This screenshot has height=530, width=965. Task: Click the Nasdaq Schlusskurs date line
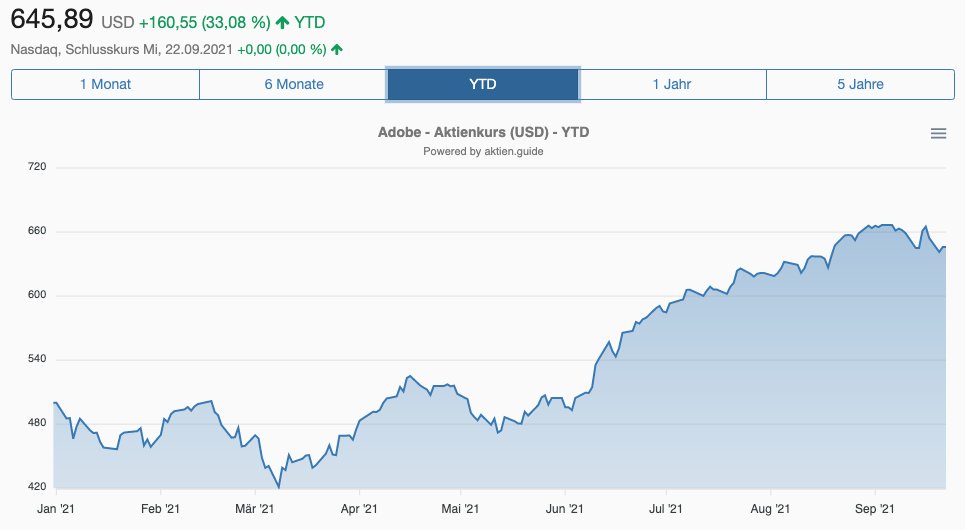point(121,48)
